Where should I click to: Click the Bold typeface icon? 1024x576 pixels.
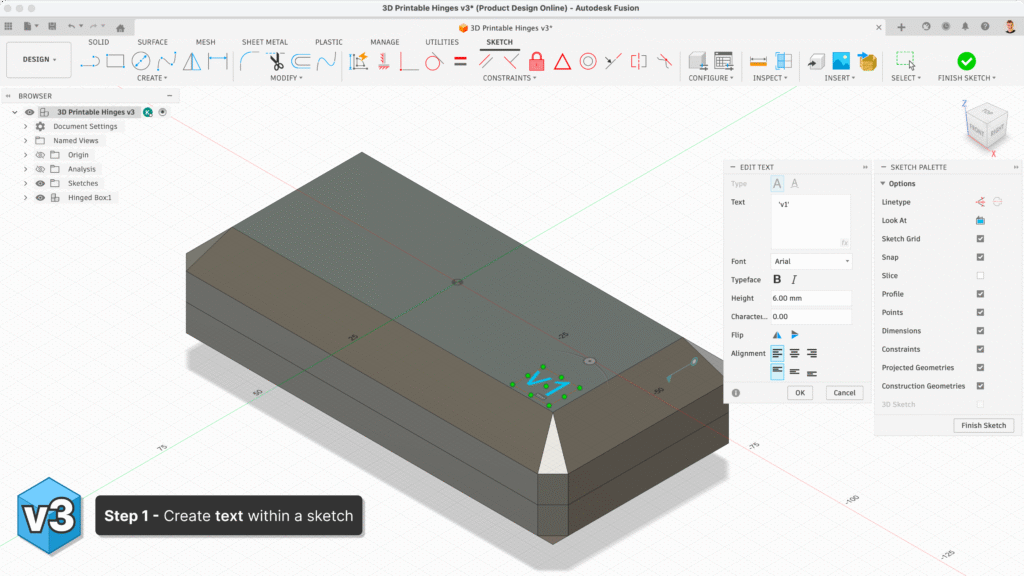(777, 280)
